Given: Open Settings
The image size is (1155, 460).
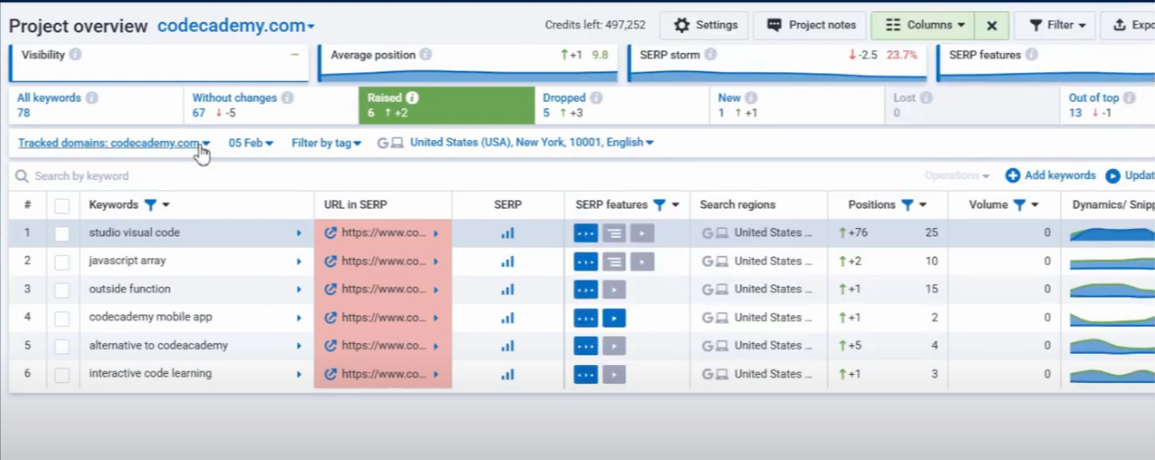Looking at the screenshot, I should tap(705, 25).
